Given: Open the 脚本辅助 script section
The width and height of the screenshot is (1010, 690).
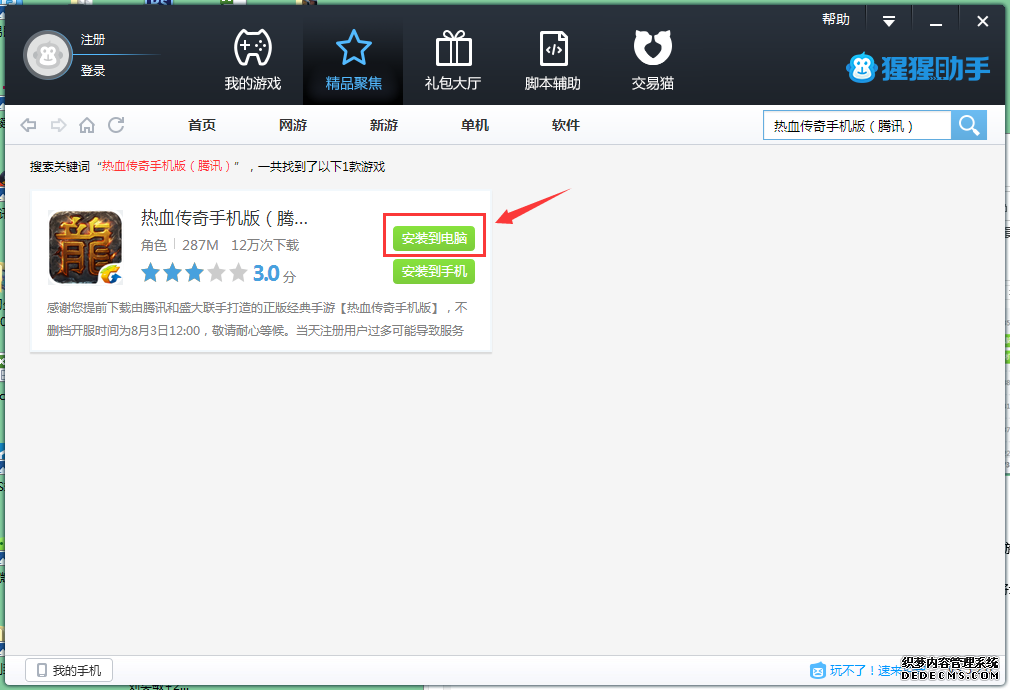Looking at the screenshot, I should 553,60.
